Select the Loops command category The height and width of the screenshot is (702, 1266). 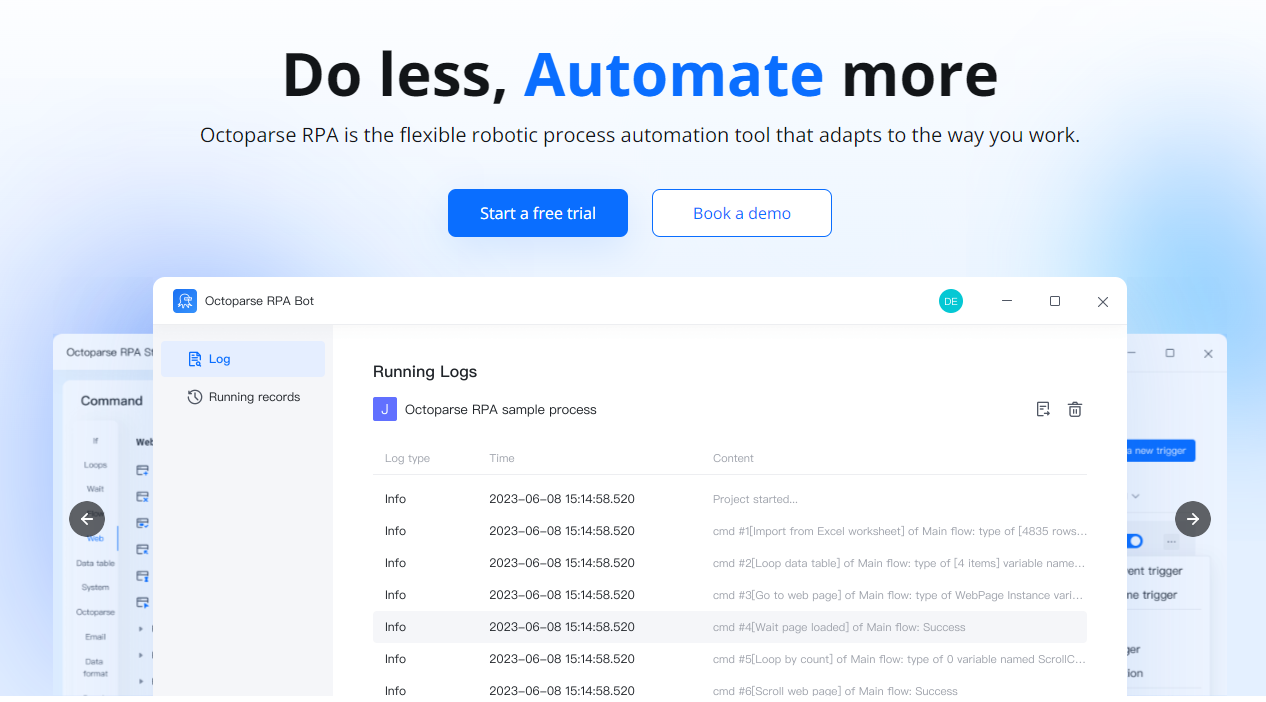(95, 465)
